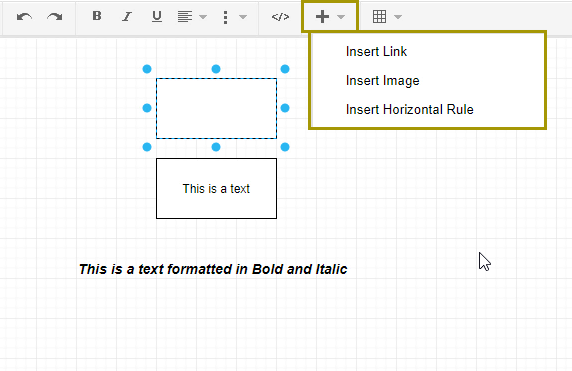
Task: Click the text alignment icon
Action: coord(185,17)
